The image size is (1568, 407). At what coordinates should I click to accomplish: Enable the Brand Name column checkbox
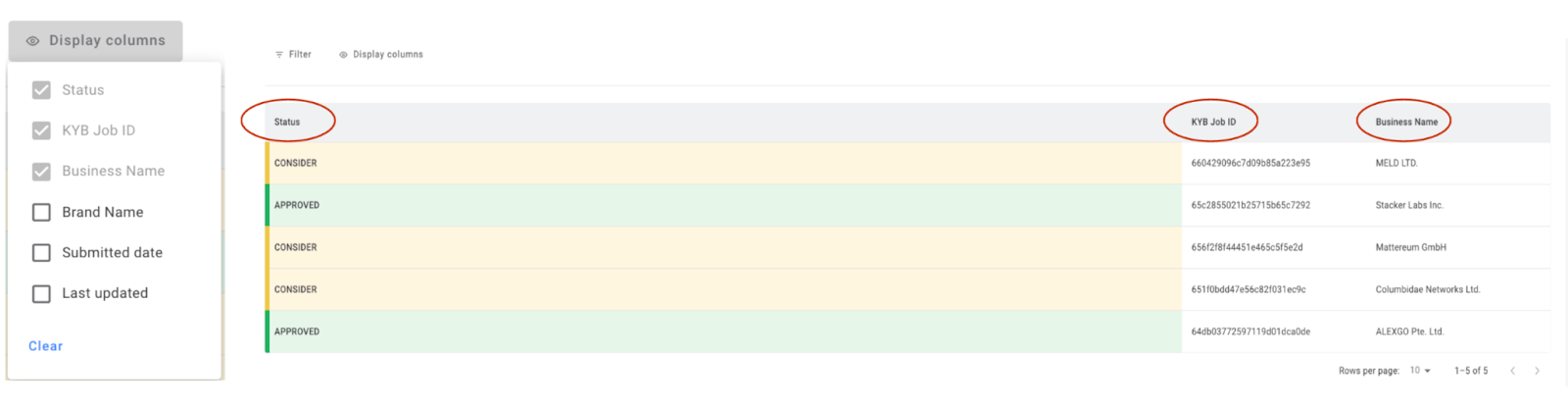(x=41, y=212)
